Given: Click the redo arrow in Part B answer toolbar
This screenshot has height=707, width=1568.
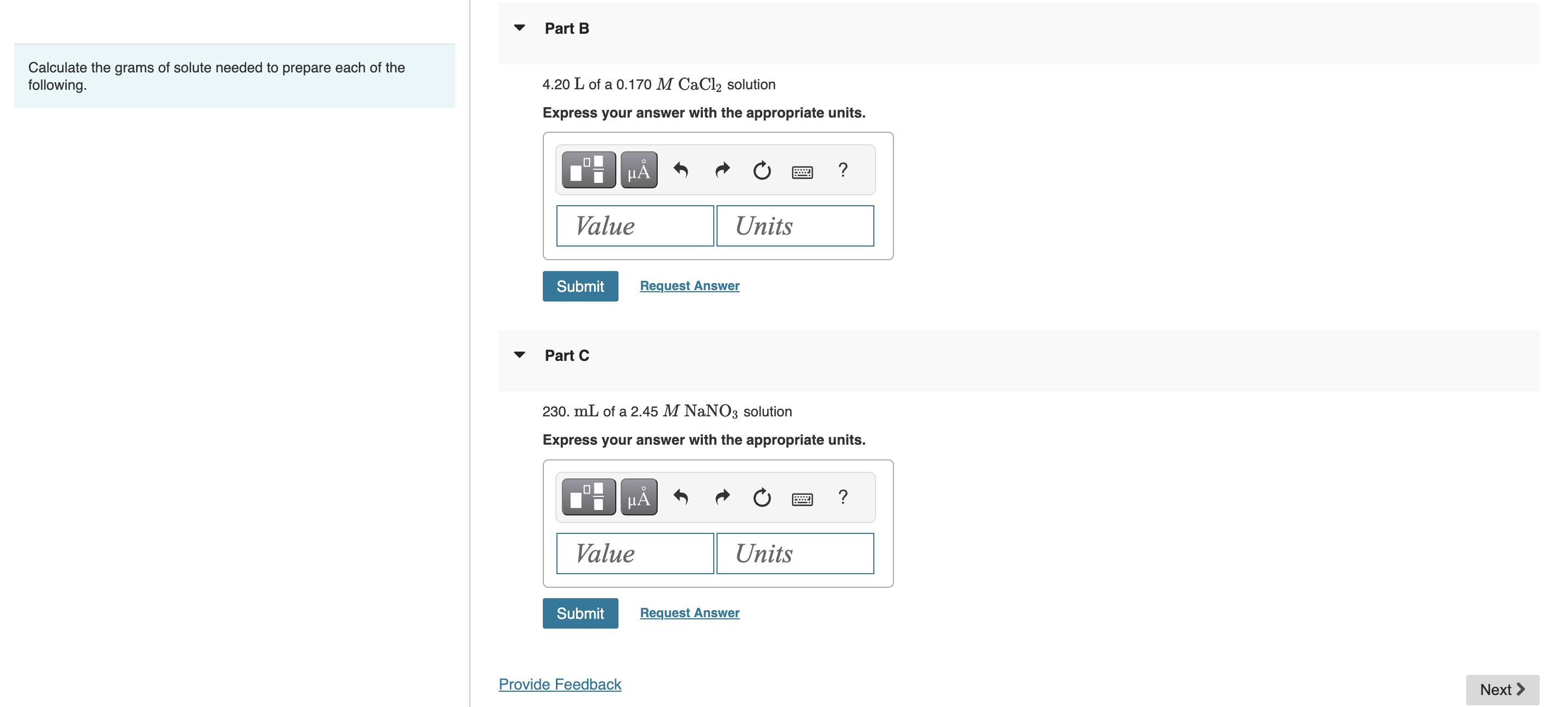Looking at the screenshot, I should point(722,170).
